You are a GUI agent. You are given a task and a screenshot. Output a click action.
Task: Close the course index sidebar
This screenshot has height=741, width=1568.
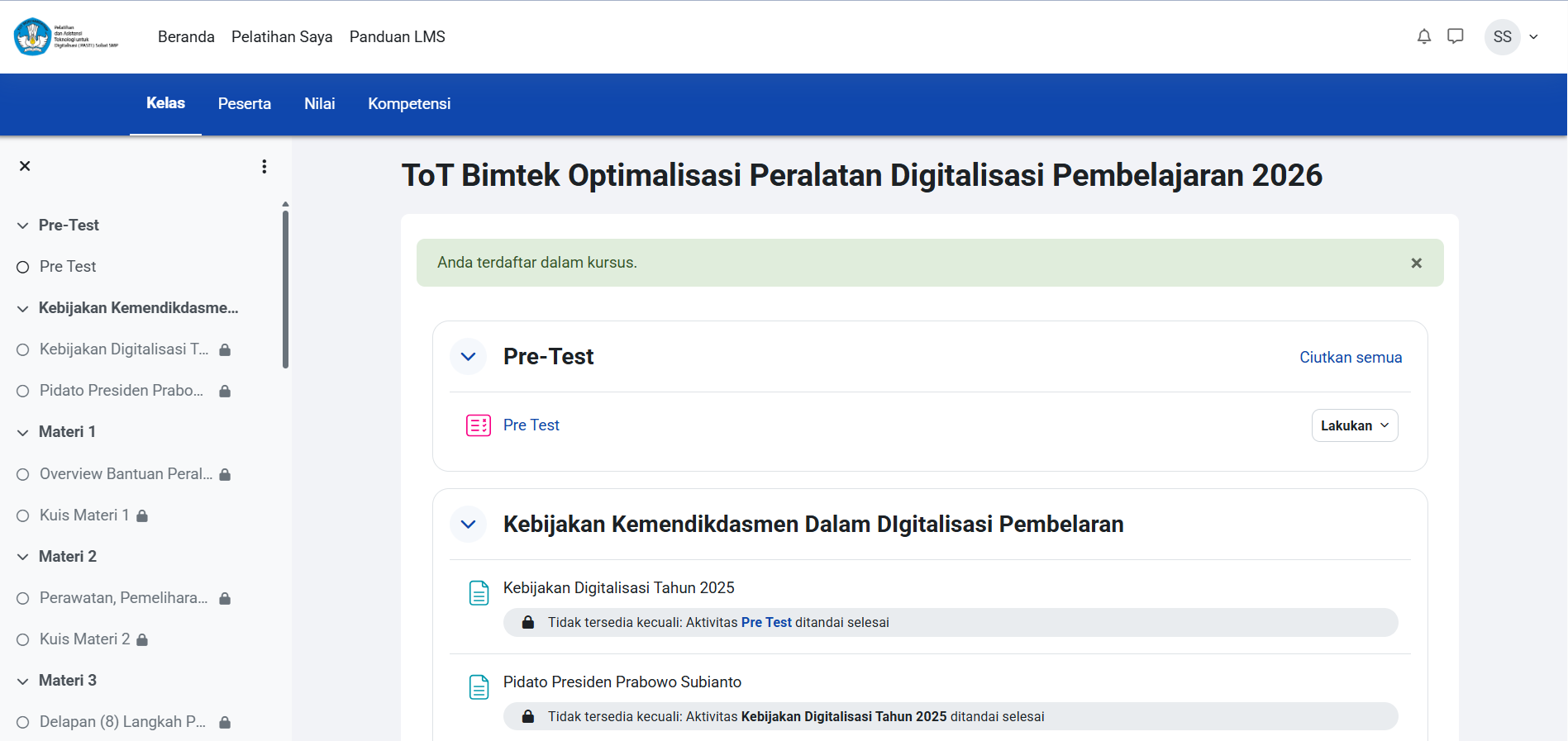(x=25, y=166)
